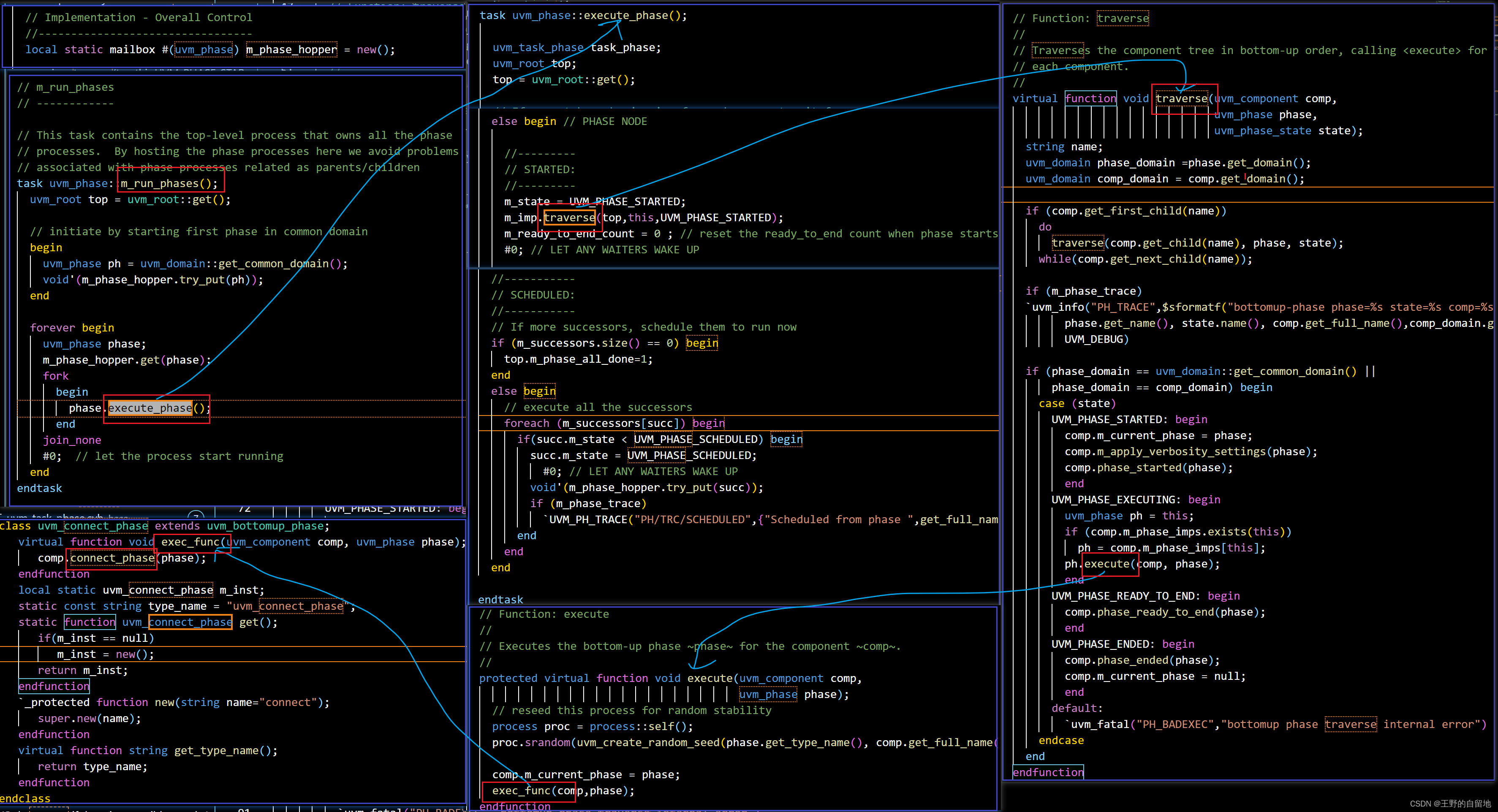Select the 'super.new(name);' line
The width and height of the screenshot is (1498, 812).
(x=90, y=718)
